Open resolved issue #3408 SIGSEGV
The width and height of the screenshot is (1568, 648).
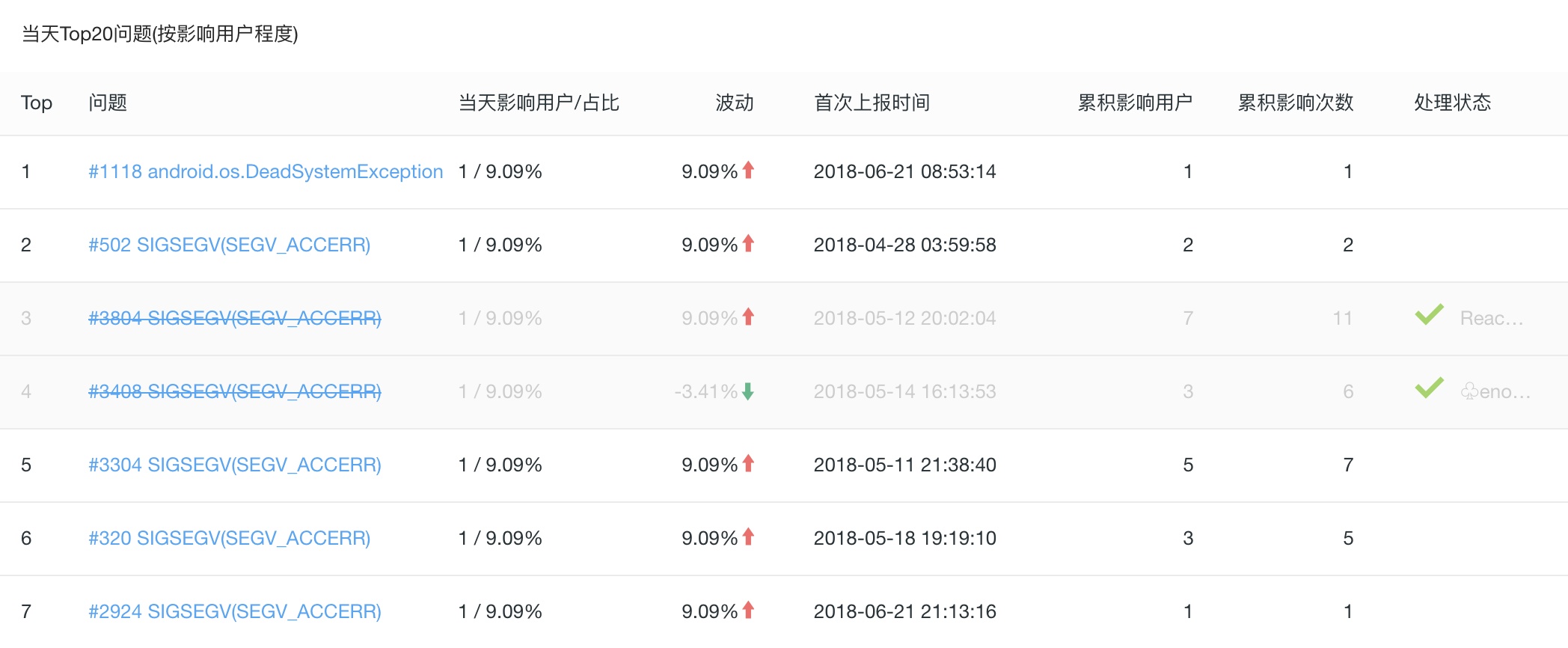click(x=235, y=391)
